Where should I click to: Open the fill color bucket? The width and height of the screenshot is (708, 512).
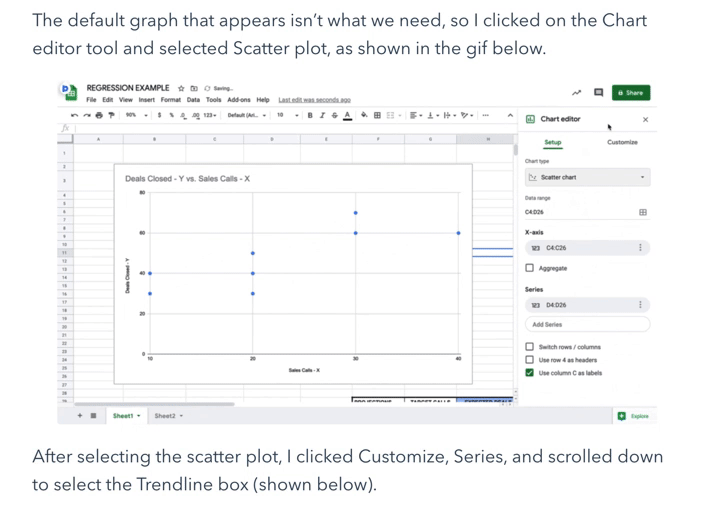coord(364,115)
